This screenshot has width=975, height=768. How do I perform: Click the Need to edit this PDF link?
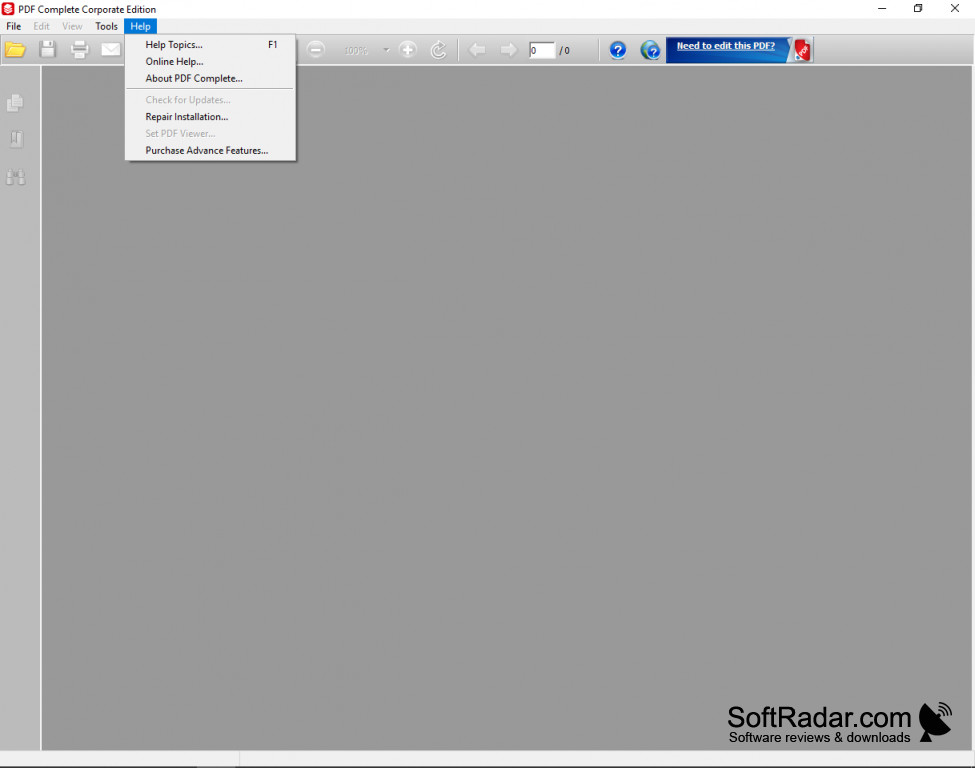(x=727, y=46)
